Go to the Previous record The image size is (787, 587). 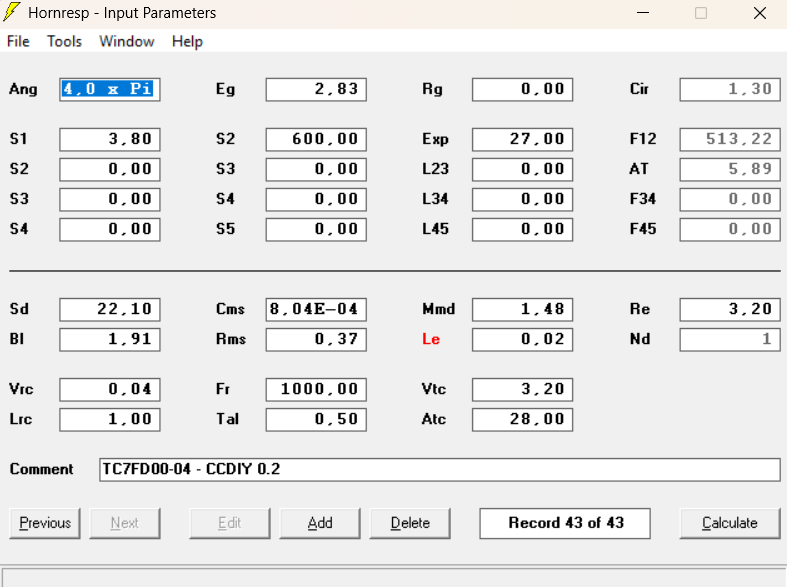45,523
